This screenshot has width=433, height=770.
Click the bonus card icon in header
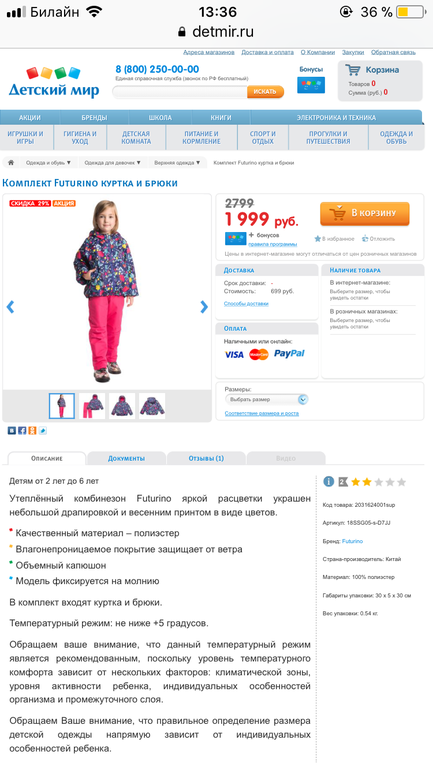click(x=311, y=84)
